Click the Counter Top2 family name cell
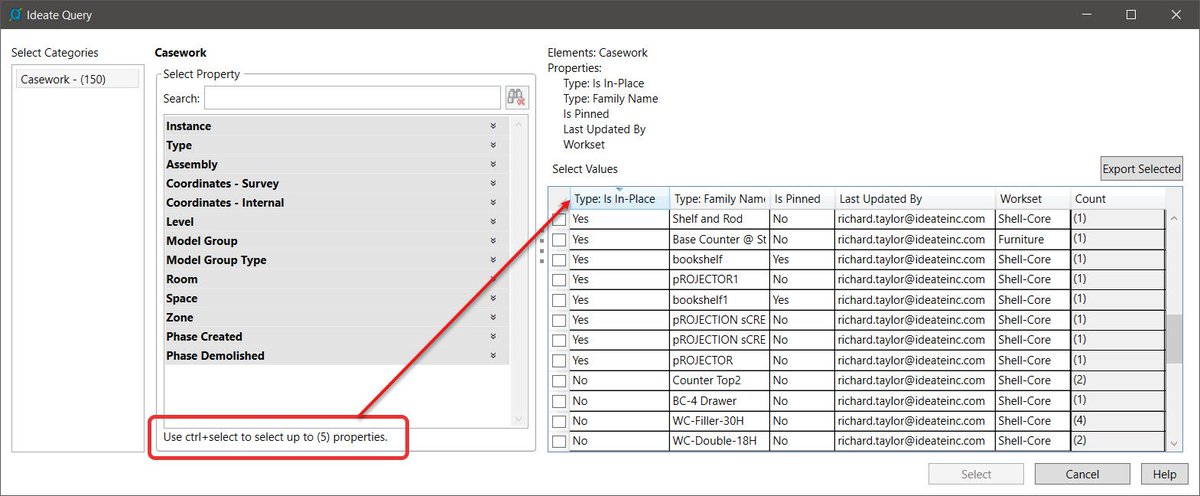This screenshot has width=1200, height=496. click(719, 380)
